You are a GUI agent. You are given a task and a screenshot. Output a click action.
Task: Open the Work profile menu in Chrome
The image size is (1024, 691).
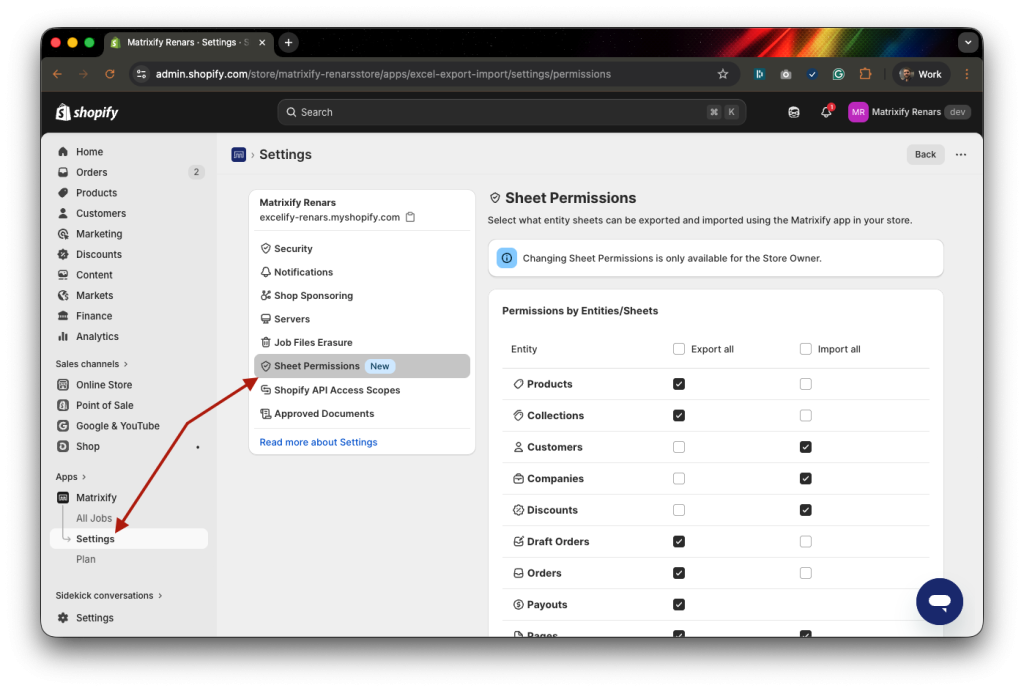point(919,73)
